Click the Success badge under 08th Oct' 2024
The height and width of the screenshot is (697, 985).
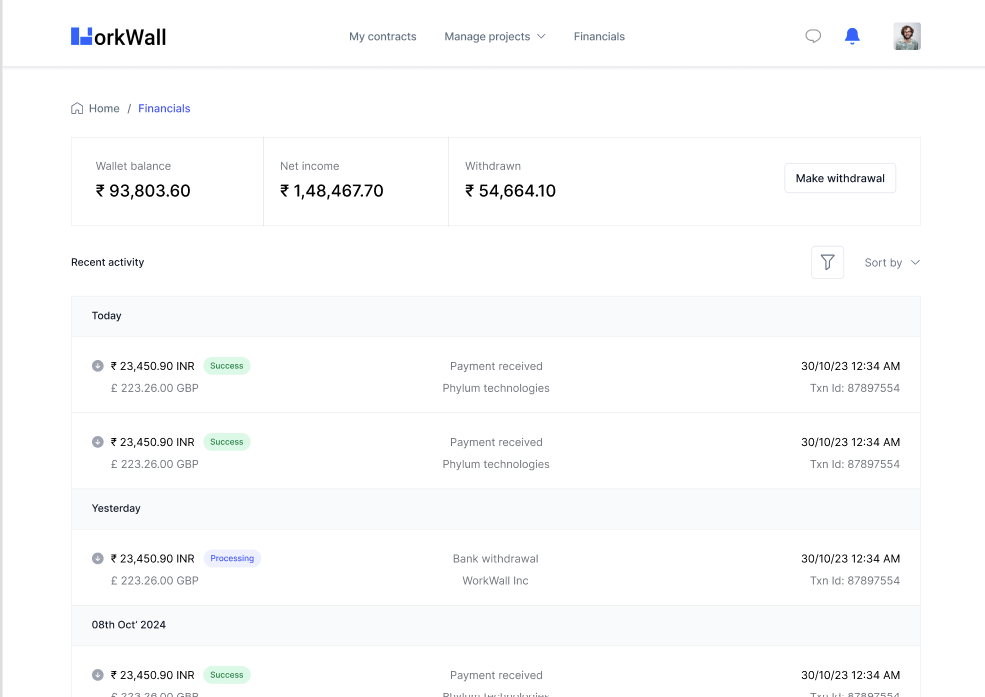pyautogui.click(x=226, y=675)
